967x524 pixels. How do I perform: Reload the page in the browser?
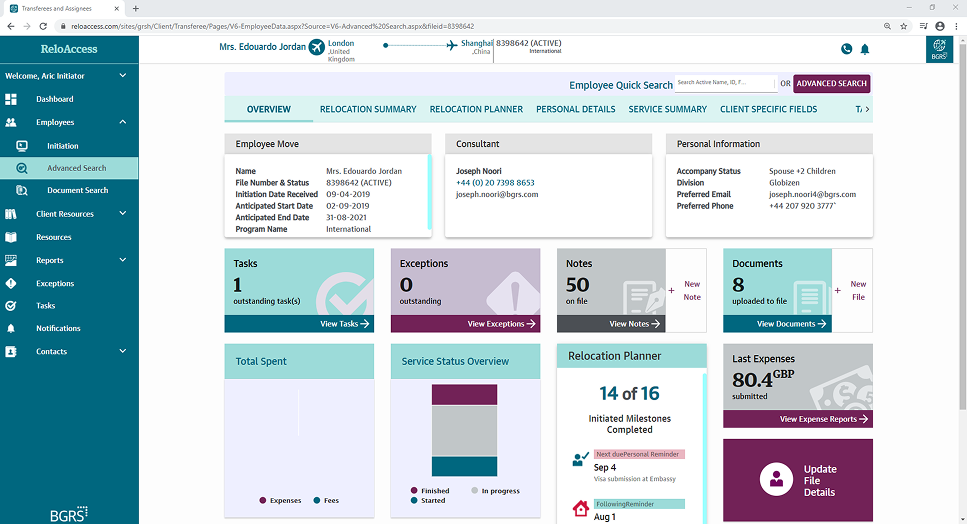(43, 26)
